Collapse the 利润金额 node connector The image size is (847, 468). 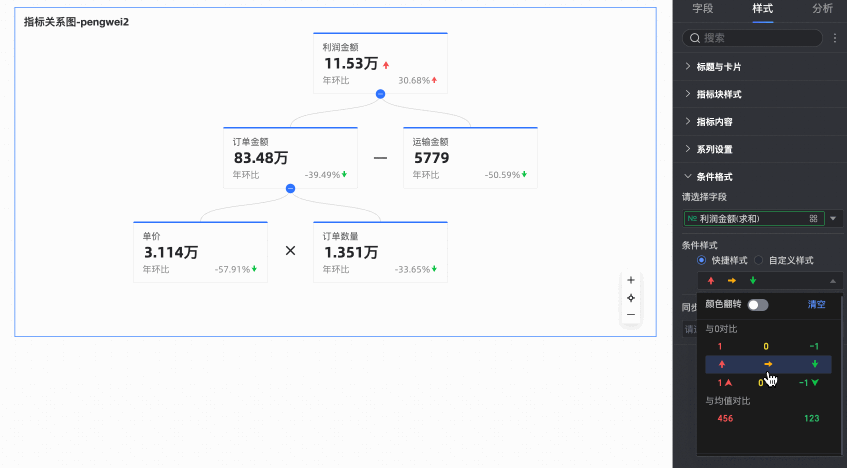coord(380,94)
